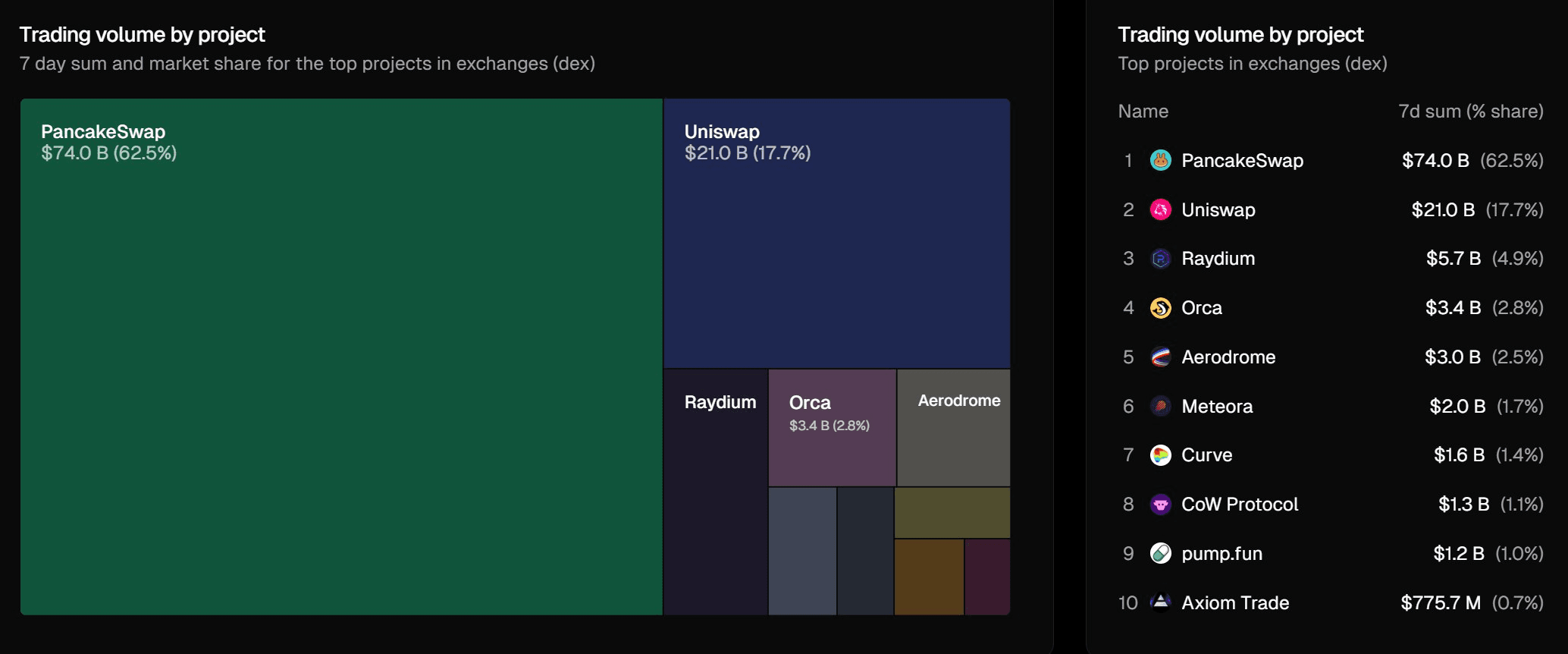Click the "$775.7 M" Axiom Trade value
1568x654 pixels.
(1441, 603)
